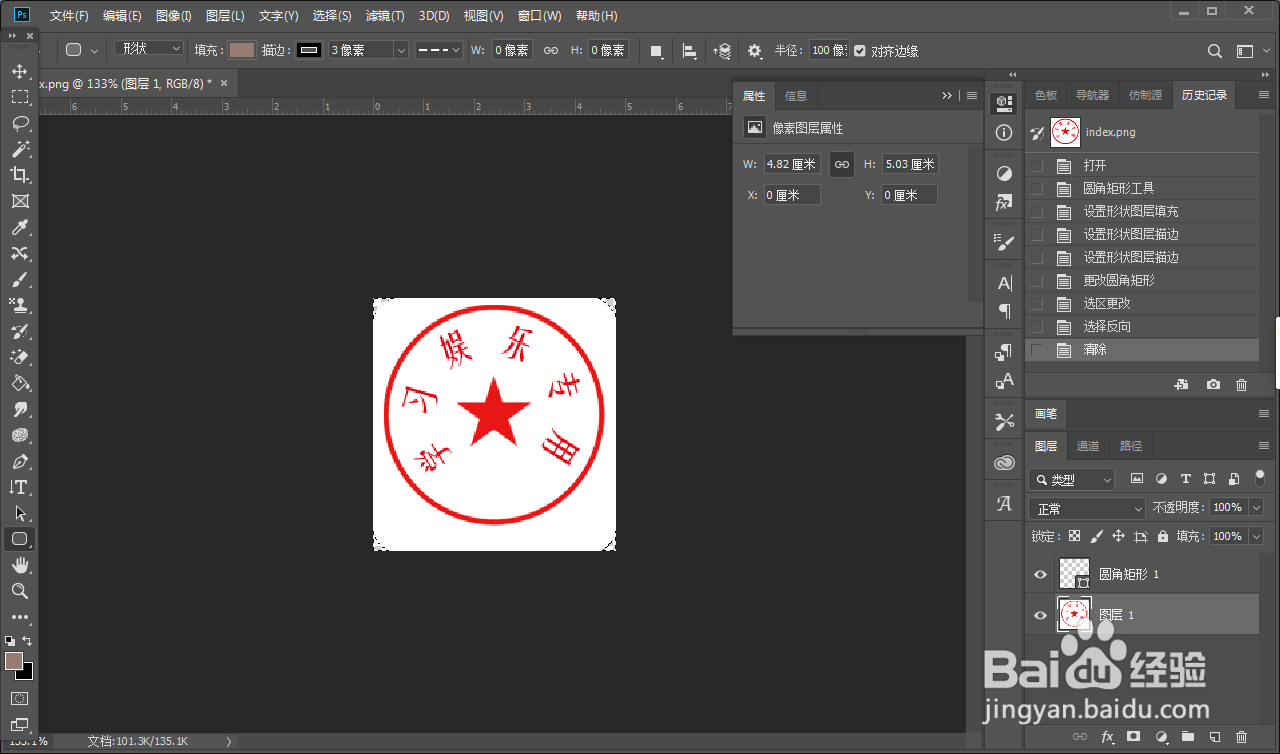Open the Layers panel menu
Image resolution: width=1280 pixels, height=754 pixels.
1263,445
